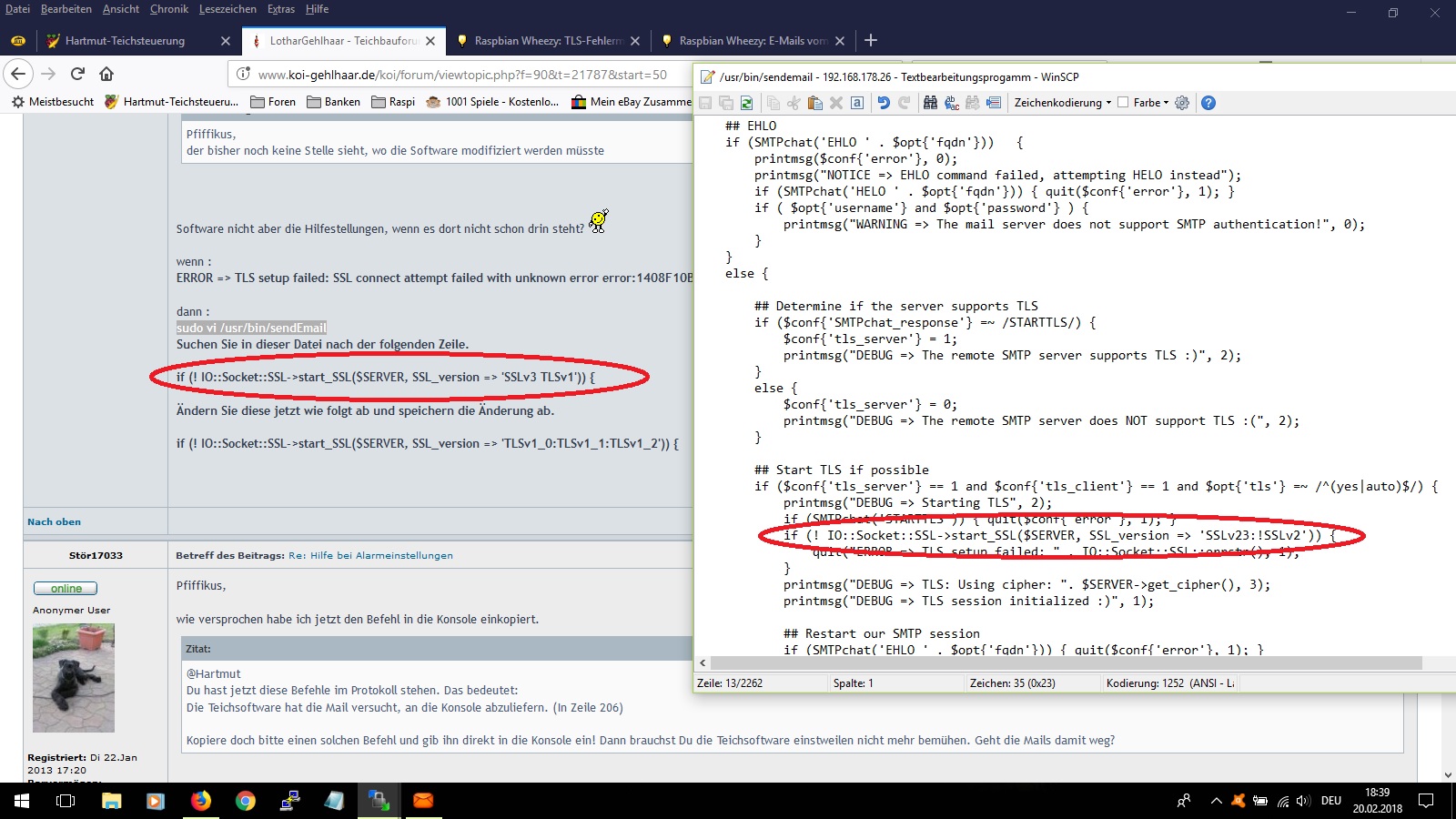The image size is (1456, 819).
Task: Open editor preferences gear icon
Action: 1182,103
